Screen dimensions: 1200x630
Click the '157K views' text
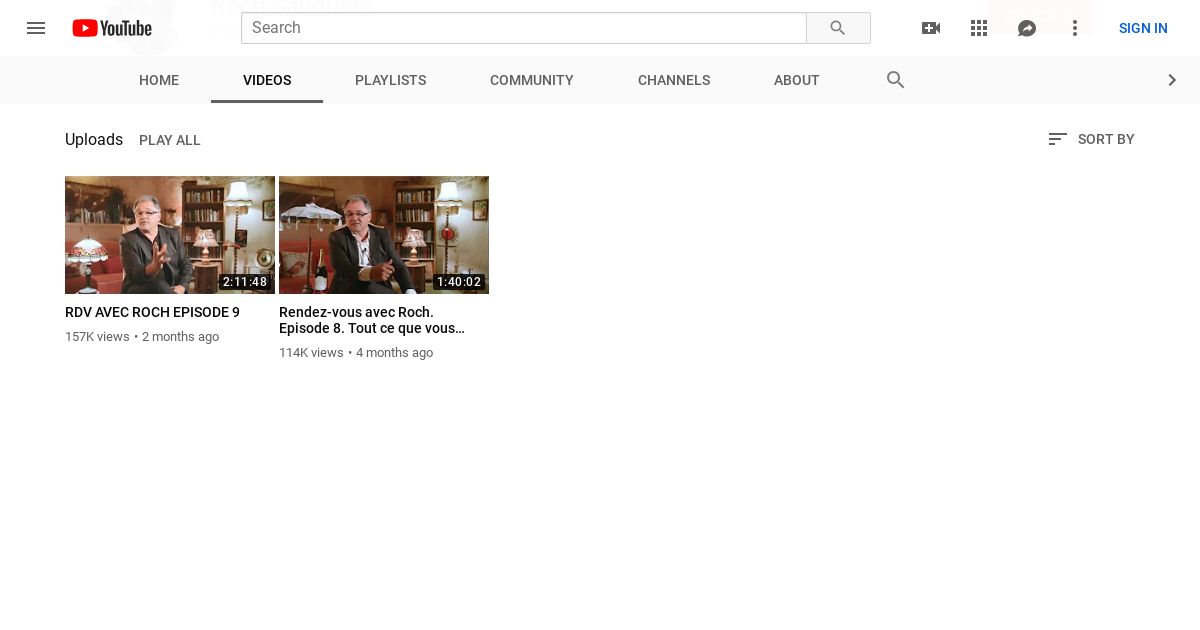click(x=97, y=337)
